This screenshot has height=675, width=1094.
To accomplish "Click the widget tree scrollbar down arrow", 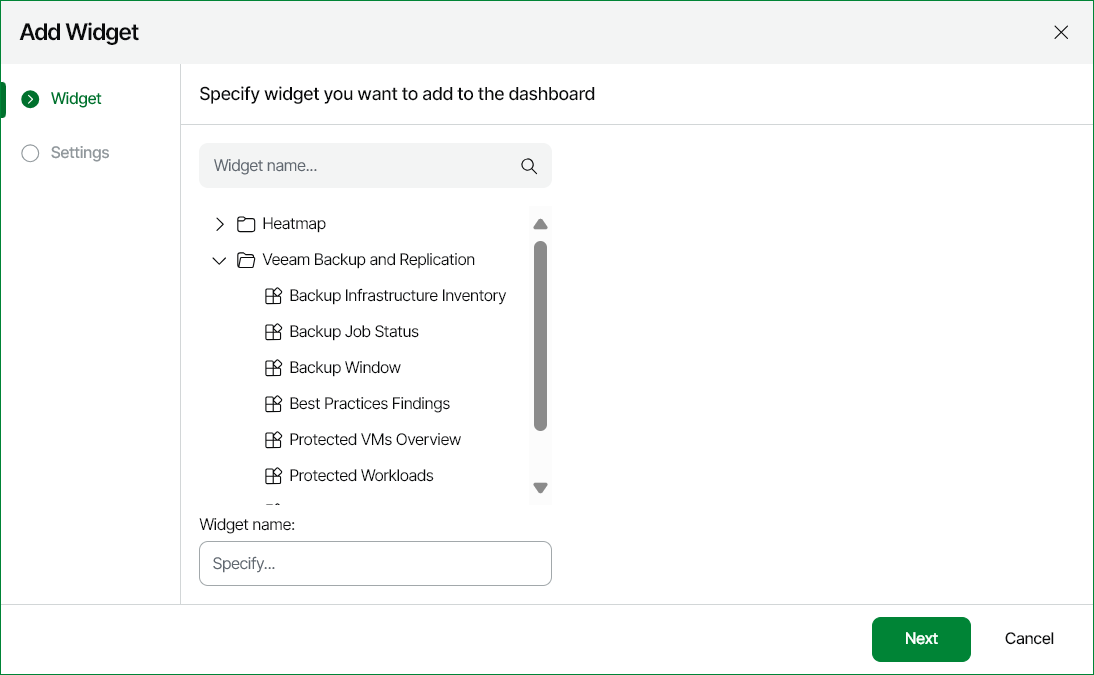I will pos(540,487).
